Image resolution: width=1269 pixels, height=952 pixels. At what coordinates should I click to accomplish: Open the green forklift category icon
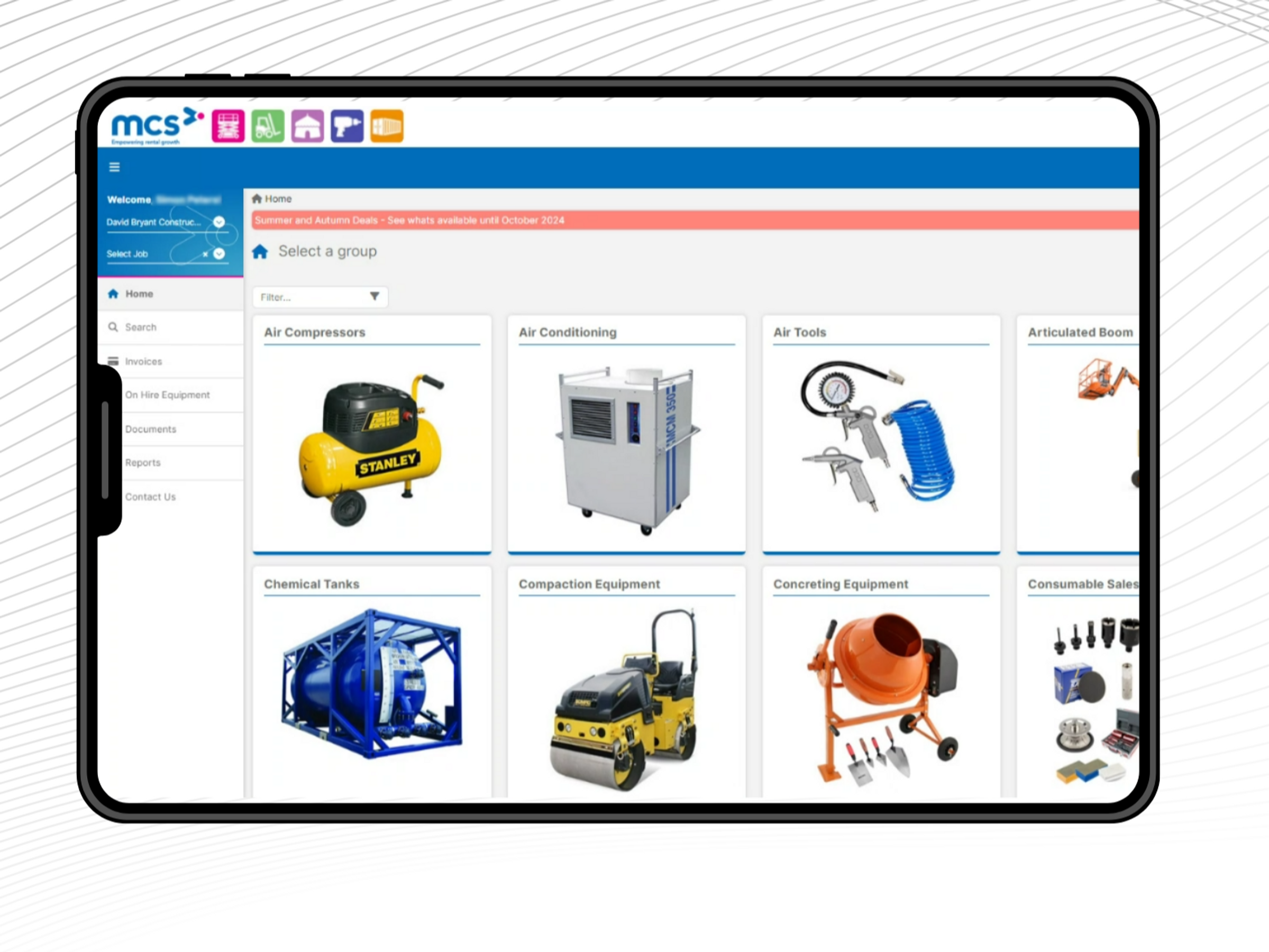(268, 126)
